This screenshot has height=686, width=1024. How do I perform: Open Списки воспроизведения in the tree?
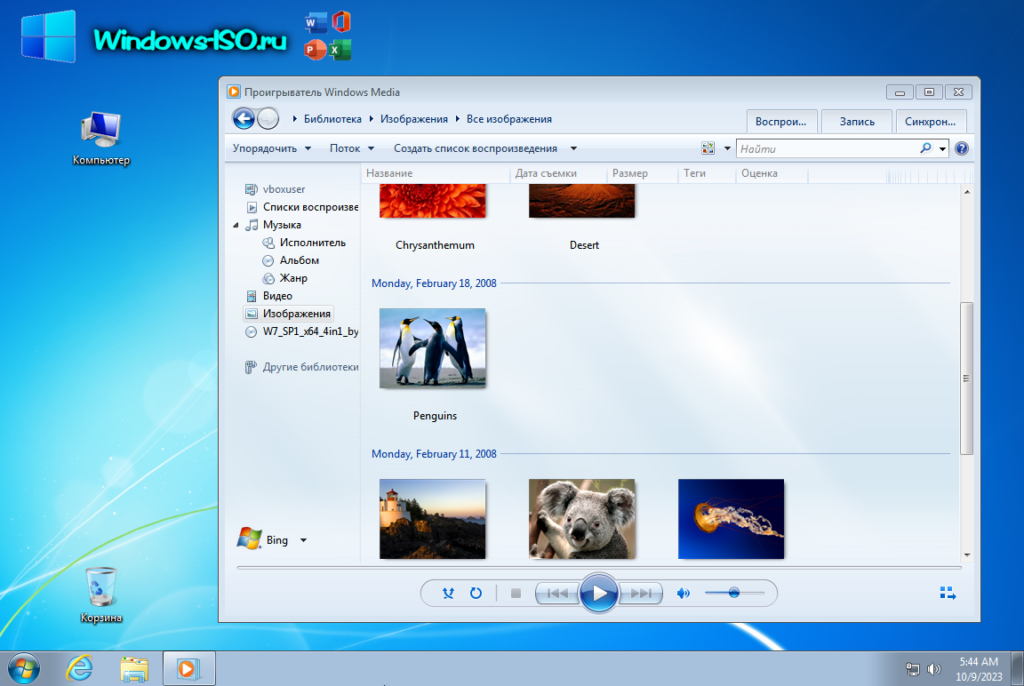(x=310, y=206)
